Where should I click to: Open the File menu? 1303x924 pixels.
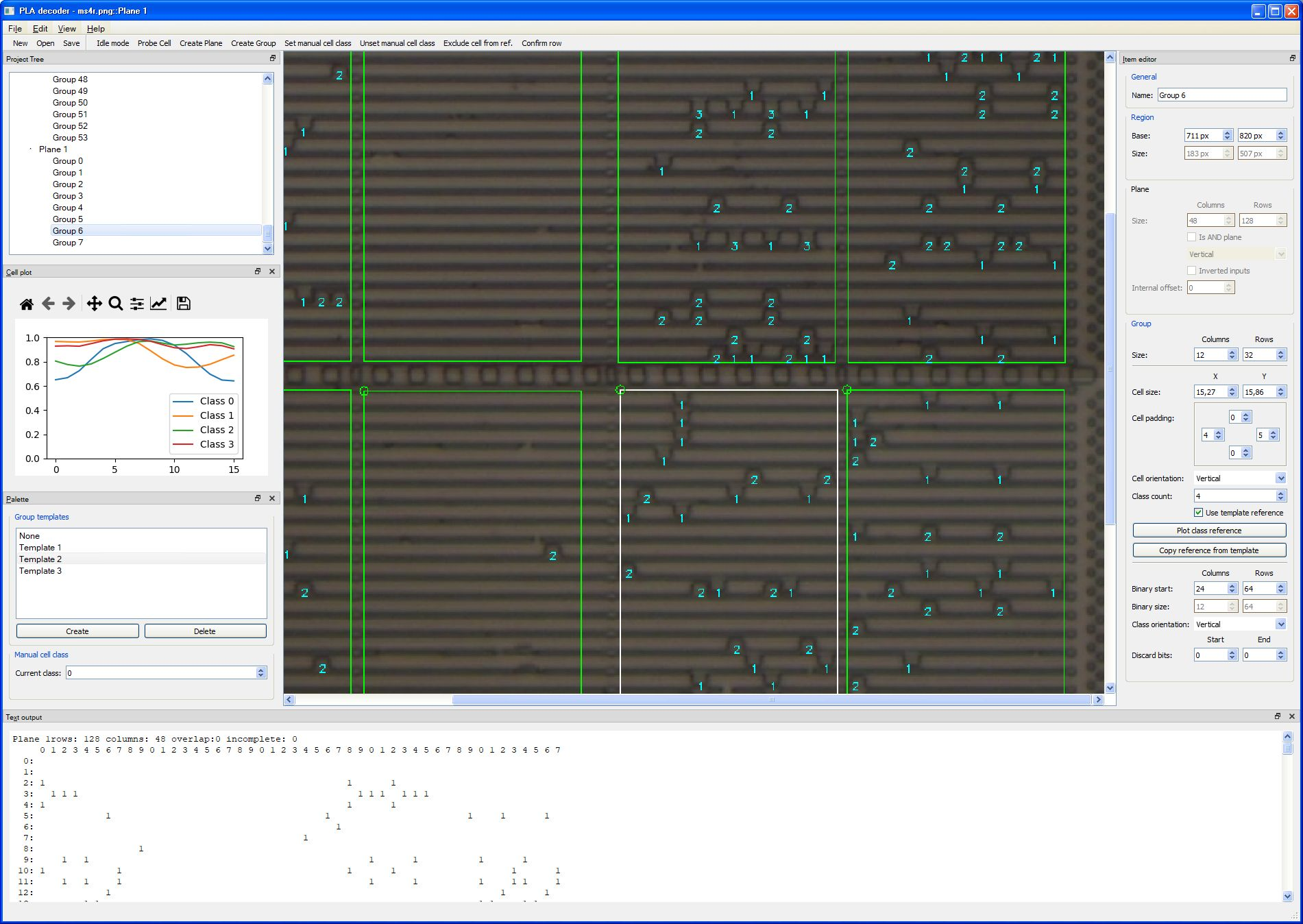point(15,29)
